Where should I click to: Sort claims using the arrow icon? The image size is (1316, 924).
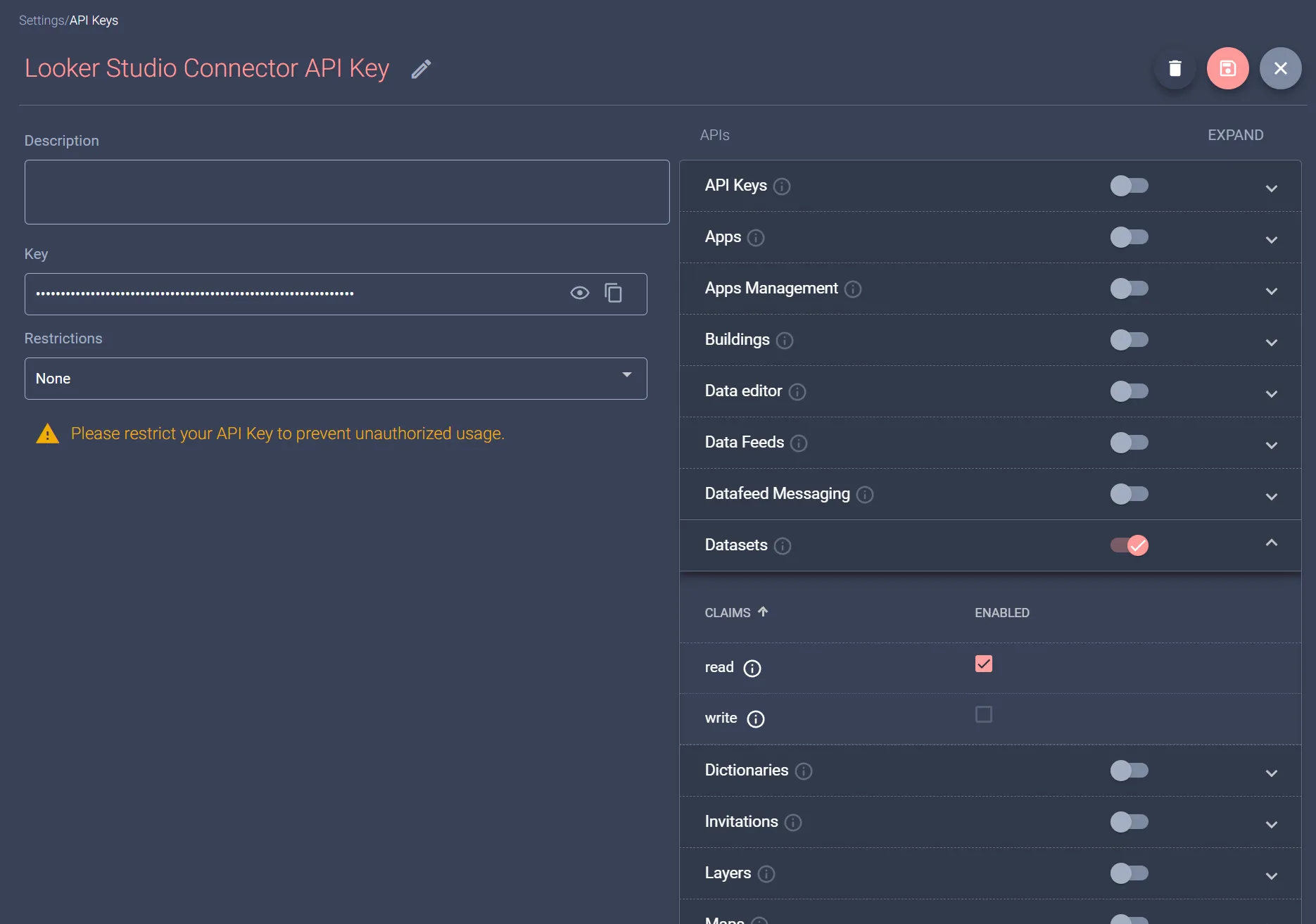(x=763, y=612)
